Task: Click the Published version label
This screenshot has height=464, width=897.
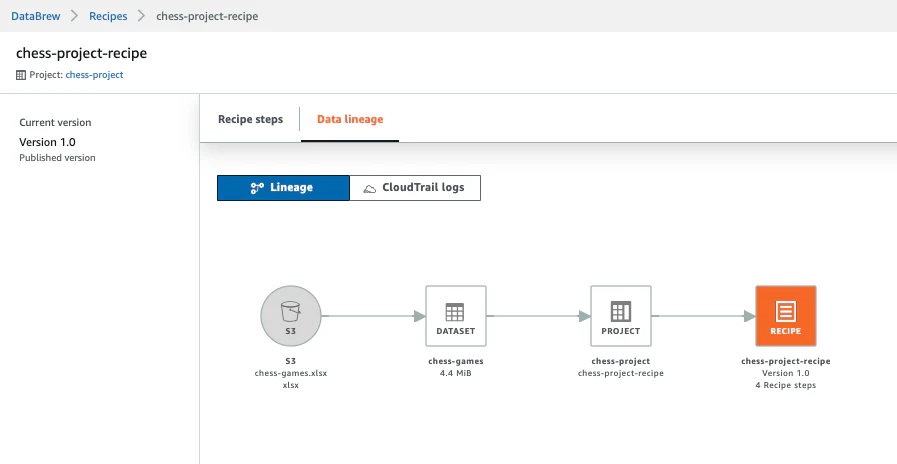Action: click(57, 157)
